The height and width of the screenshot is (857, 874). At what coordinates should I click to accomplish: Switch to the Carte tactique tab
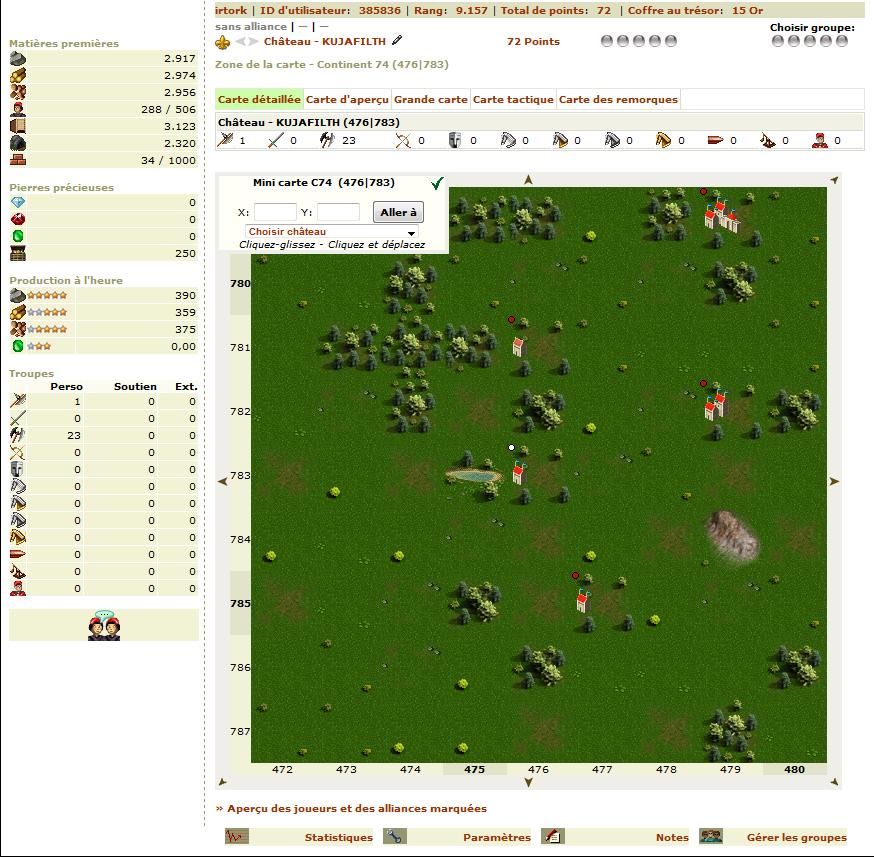(513, 99)
